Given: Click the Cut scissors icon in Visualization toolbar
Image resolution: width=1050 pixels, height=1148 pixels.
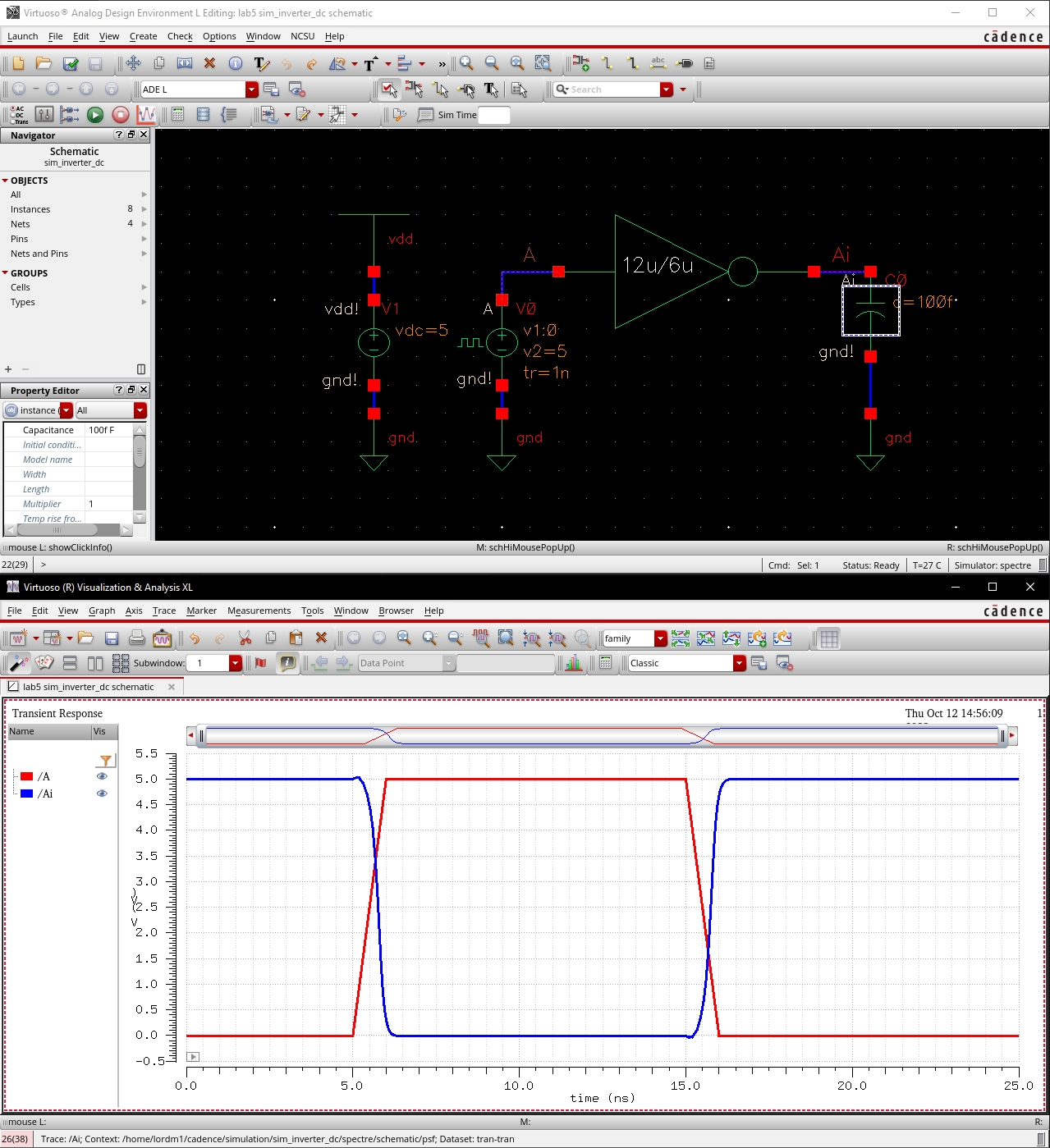Looking at the screenshot, I should 245,638.
